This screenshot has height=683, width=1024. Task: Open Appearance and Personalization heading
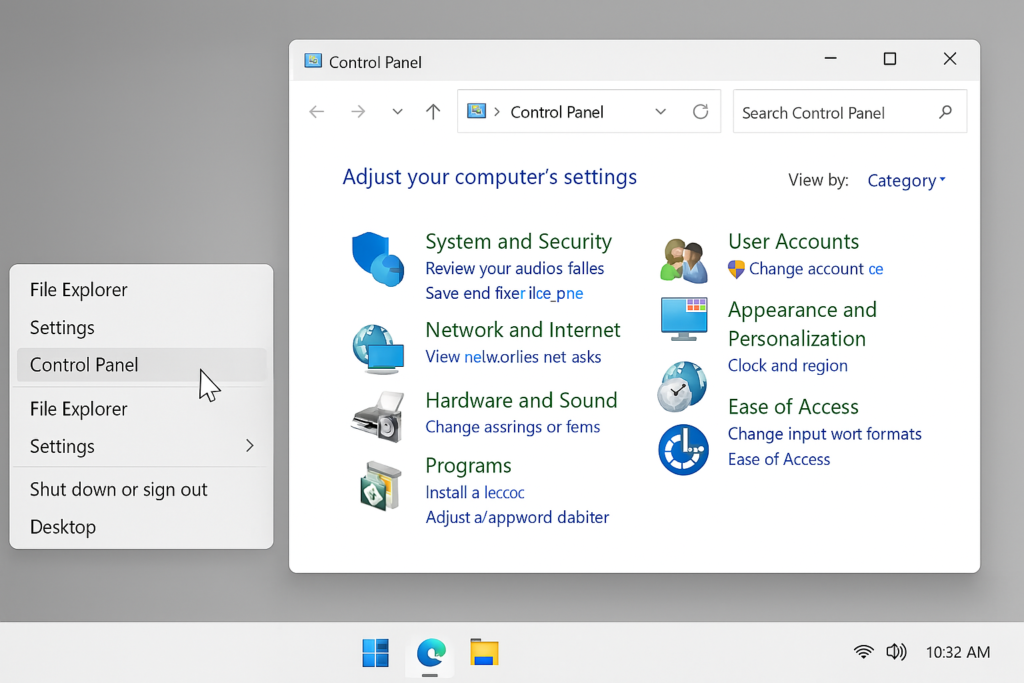pyautogui.click(x=803, y=324)
